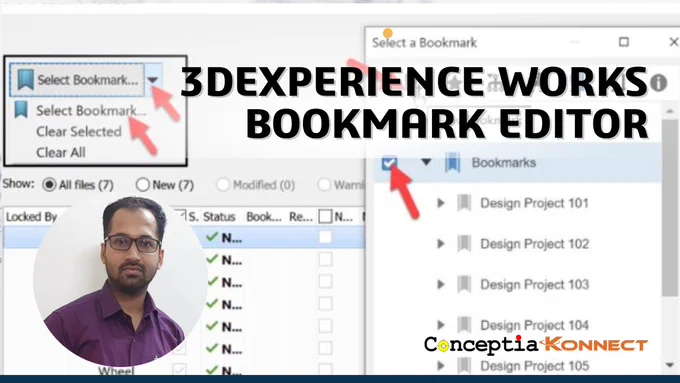Select the Design Project 103 bookmark
The width and height of the screenshot is (680, 383).
pos(534,285)
